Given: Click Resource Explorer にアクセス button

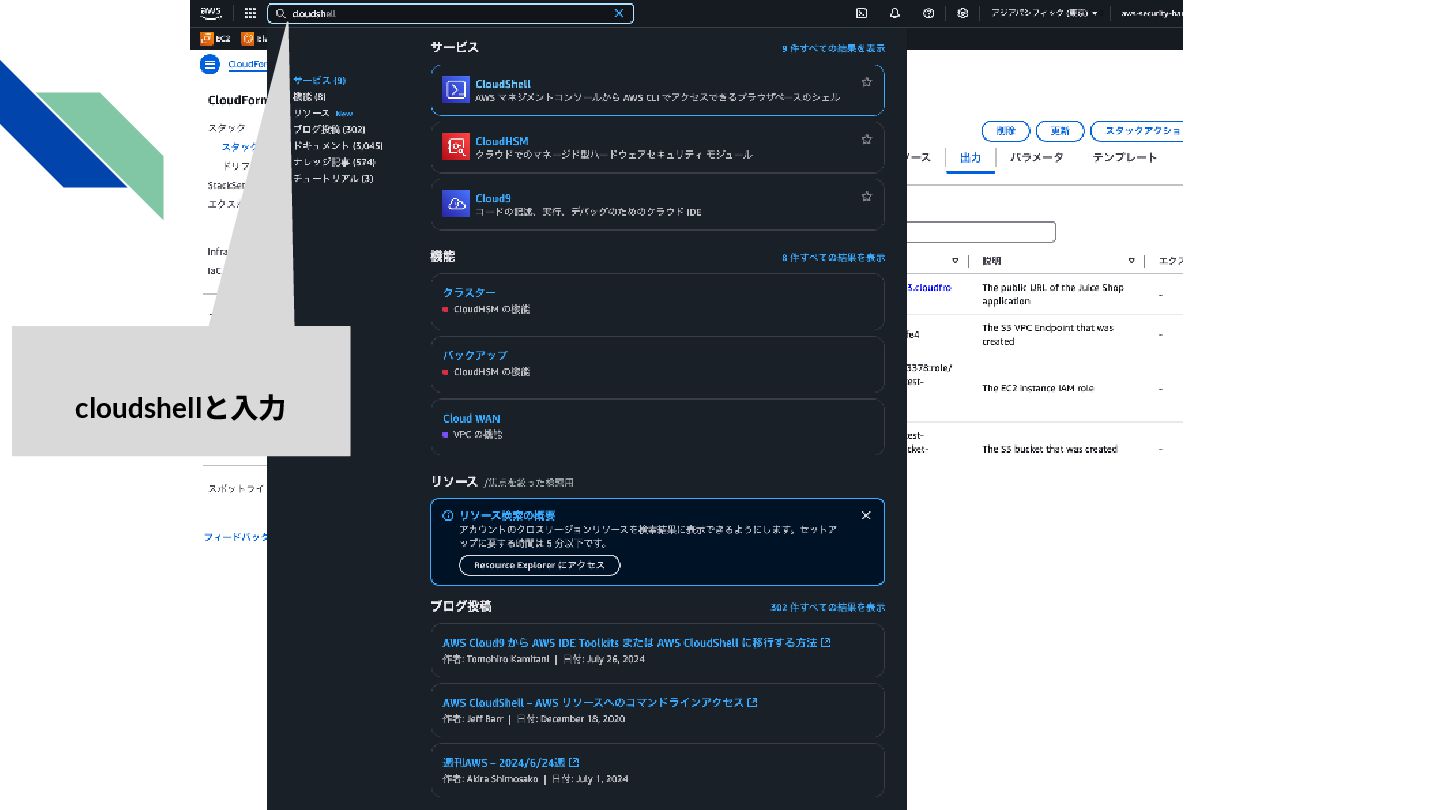Looking at the screenshot, I should pos(540,565).
